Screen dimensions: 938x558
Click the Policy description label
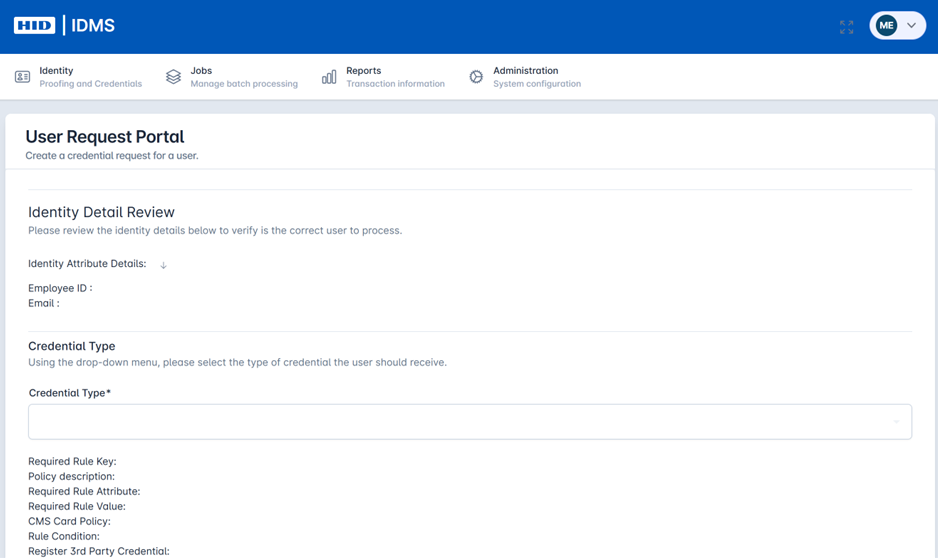tap(71, 477)
